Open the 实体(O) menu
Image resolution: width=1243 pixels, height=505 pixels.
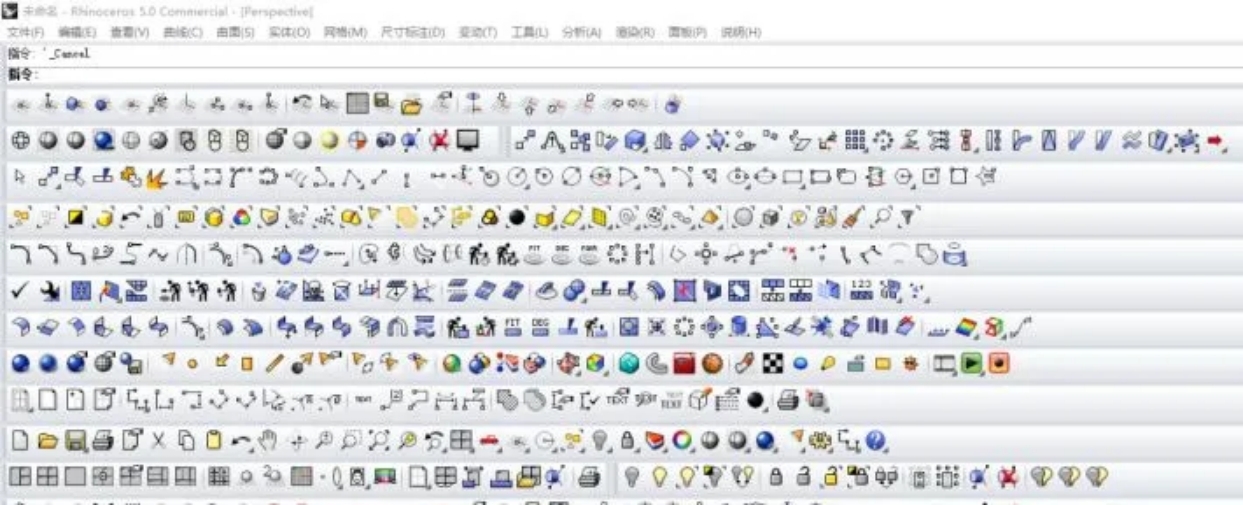click(289, 32)
